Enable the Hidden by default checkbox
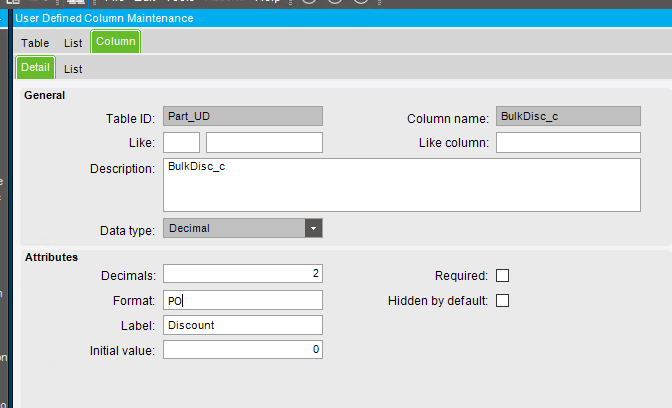672x408 pixels. pos(502,300)
